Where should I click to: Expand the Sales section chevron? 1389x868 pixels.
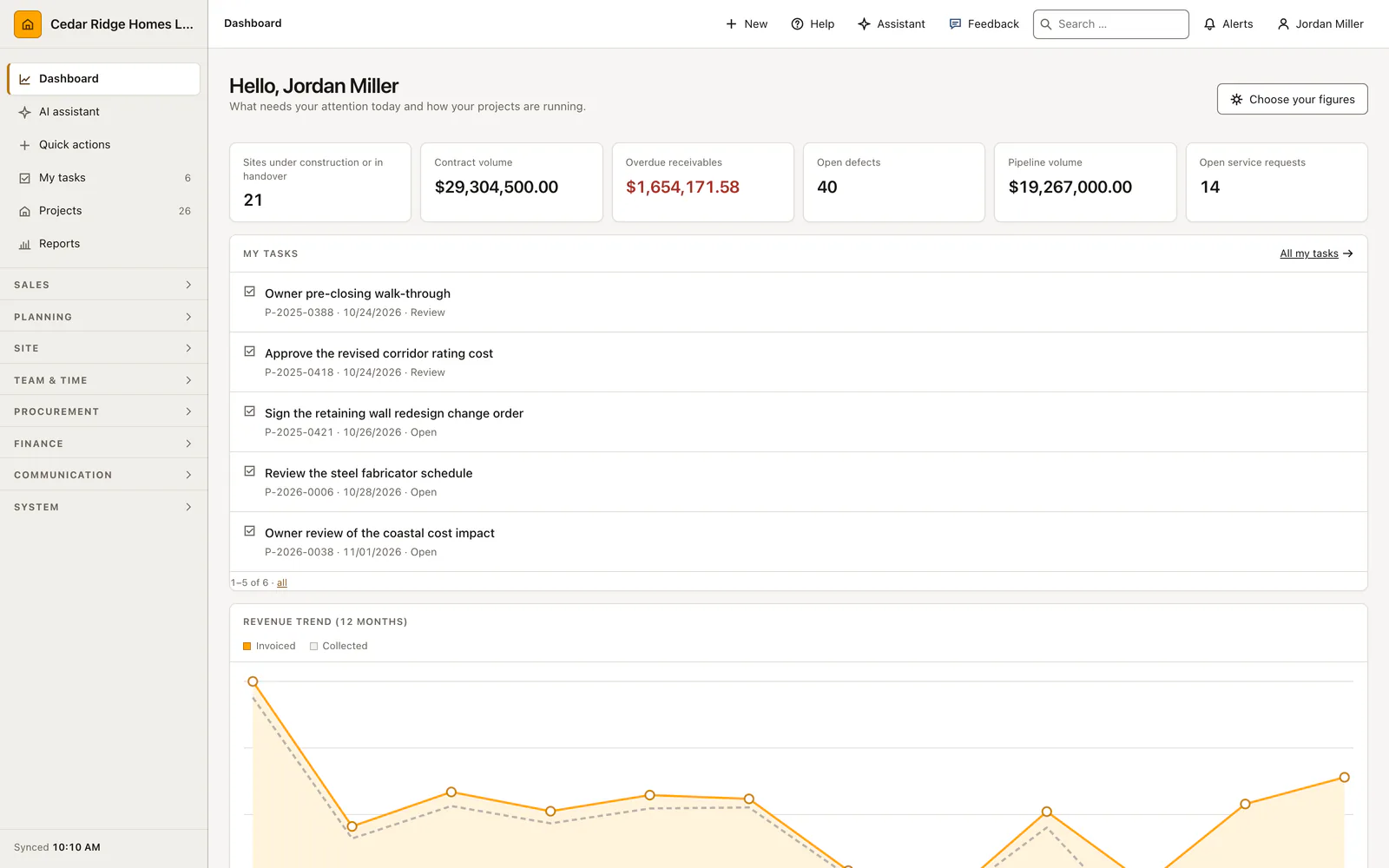(188, 285)
